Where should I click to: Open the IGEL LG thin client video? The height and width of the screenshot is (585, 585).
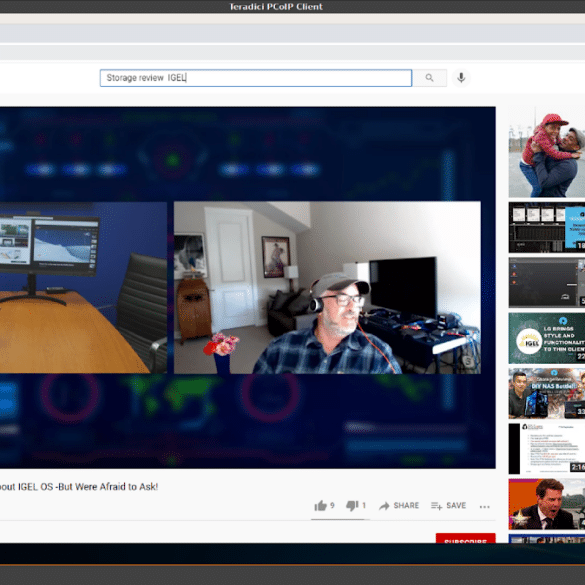(547, 338)
